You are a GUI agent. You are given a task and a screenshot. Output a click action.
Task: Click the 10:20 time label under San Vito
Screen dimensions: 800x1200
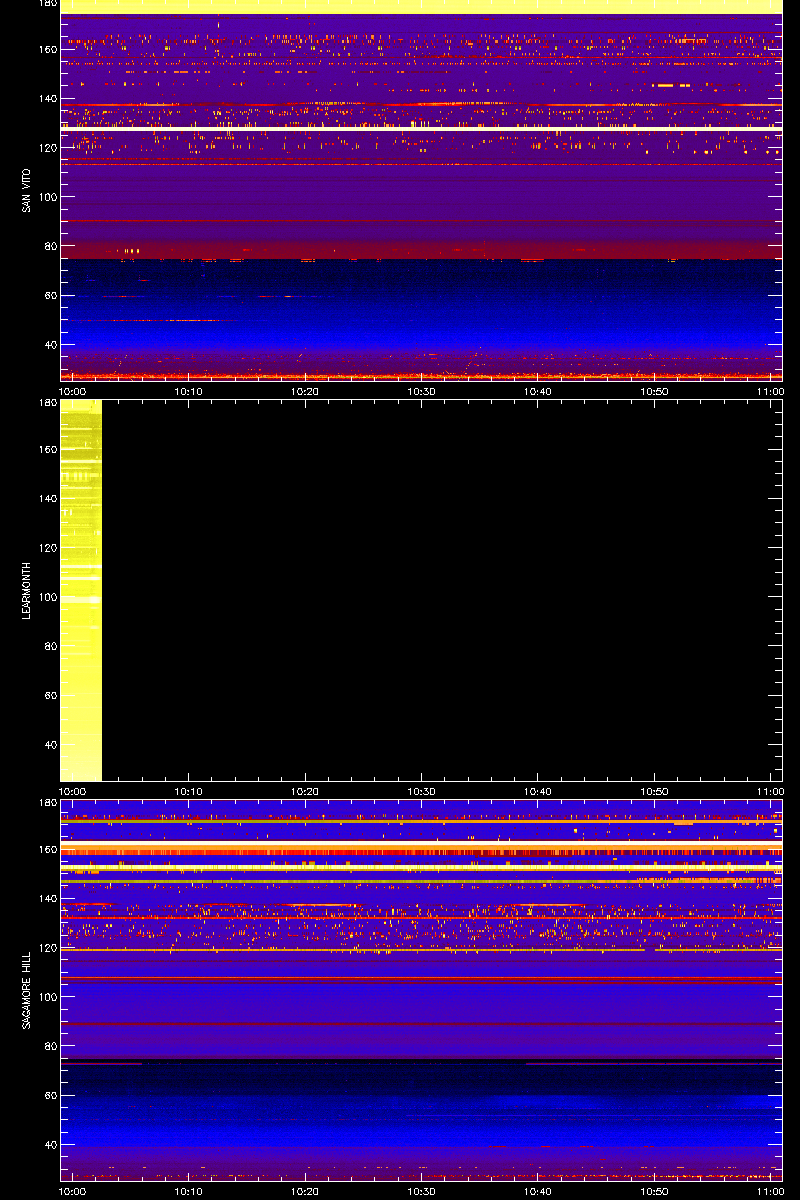[305, 391]
